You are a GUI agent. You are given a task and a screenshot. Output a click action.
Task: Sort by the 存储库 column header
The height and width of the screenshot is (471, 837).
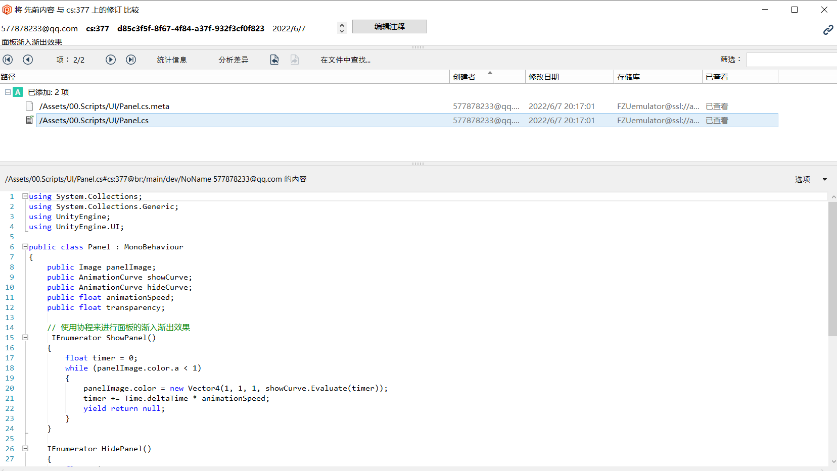[658, 77]
